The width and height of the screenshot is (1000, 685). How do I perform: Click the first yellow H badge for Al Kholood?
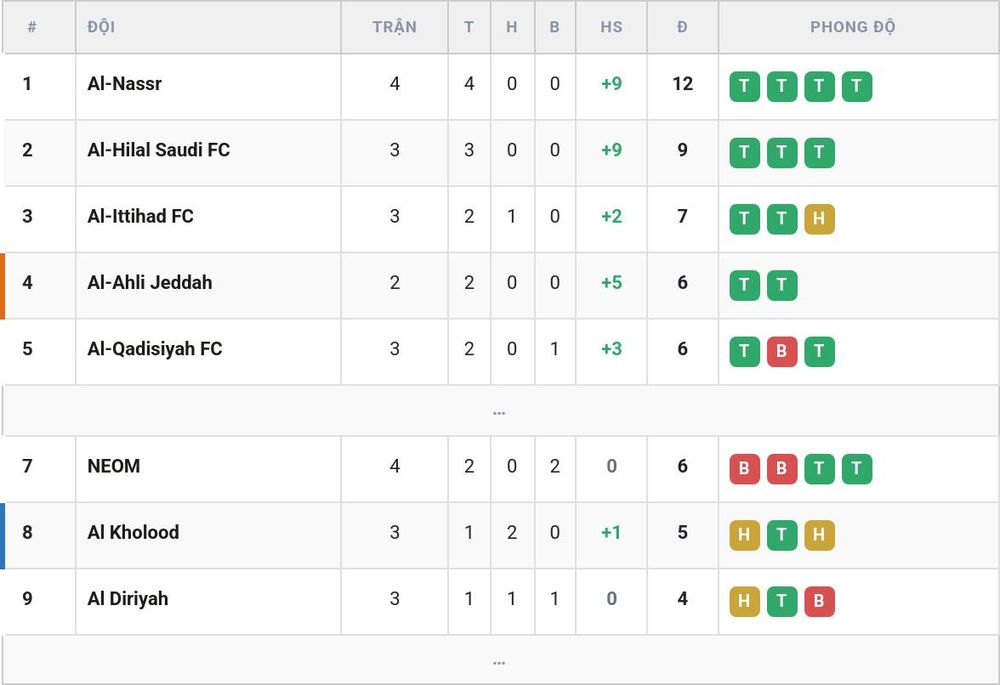coord(744,535)
